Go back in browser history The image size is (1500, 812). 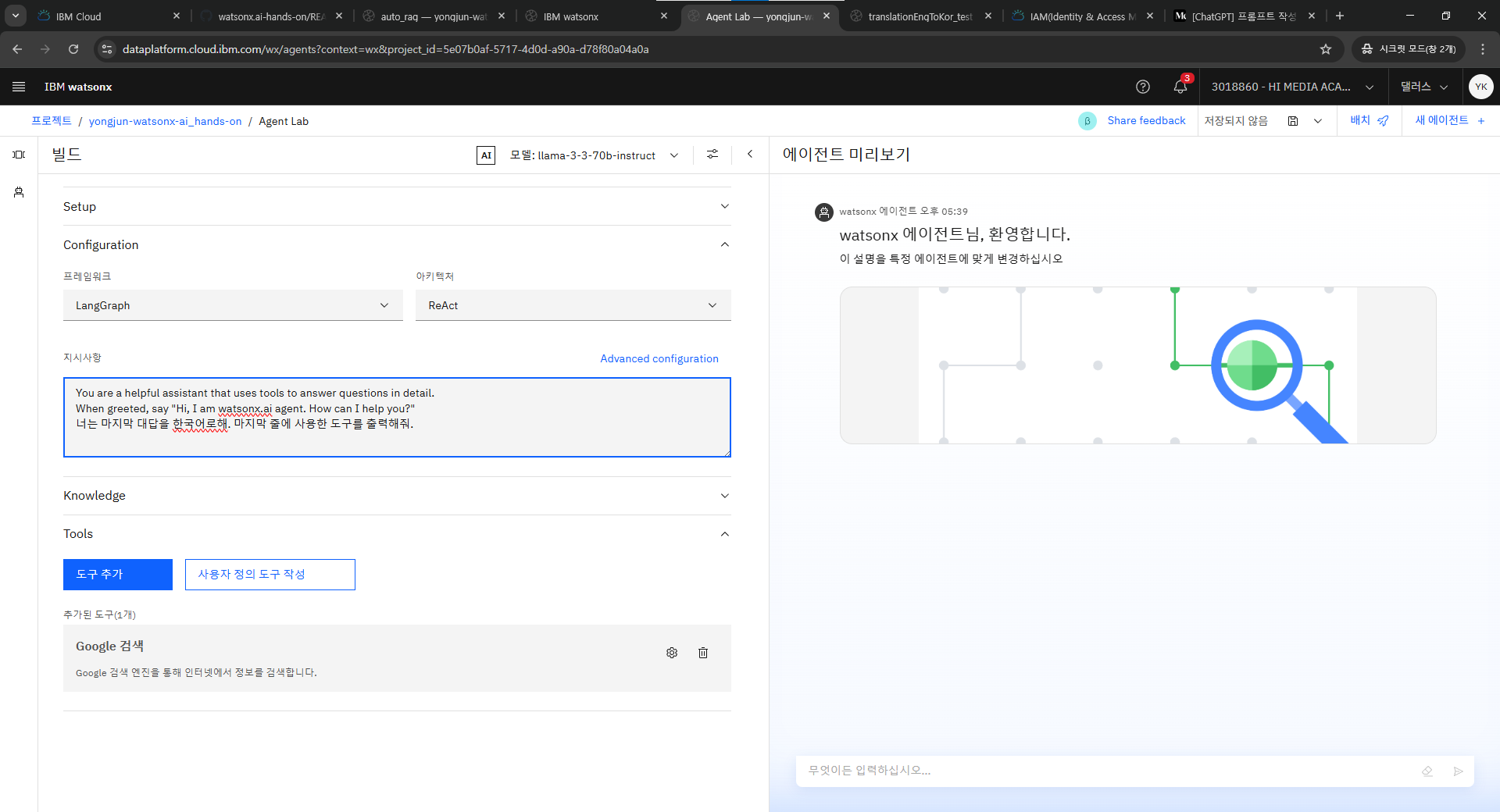[17, 49]
